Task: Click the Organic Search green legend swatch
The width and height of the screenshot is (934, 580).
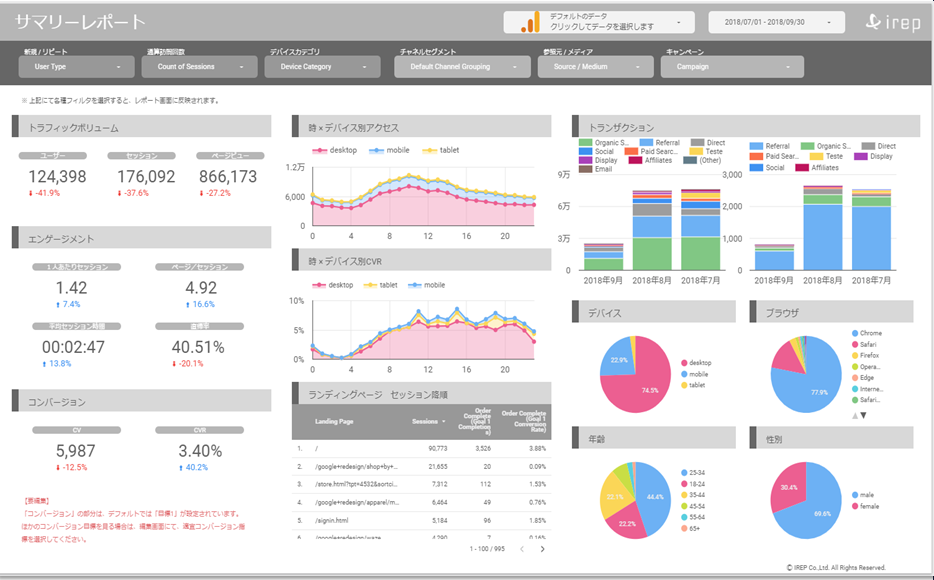Action: pos(585,143)
